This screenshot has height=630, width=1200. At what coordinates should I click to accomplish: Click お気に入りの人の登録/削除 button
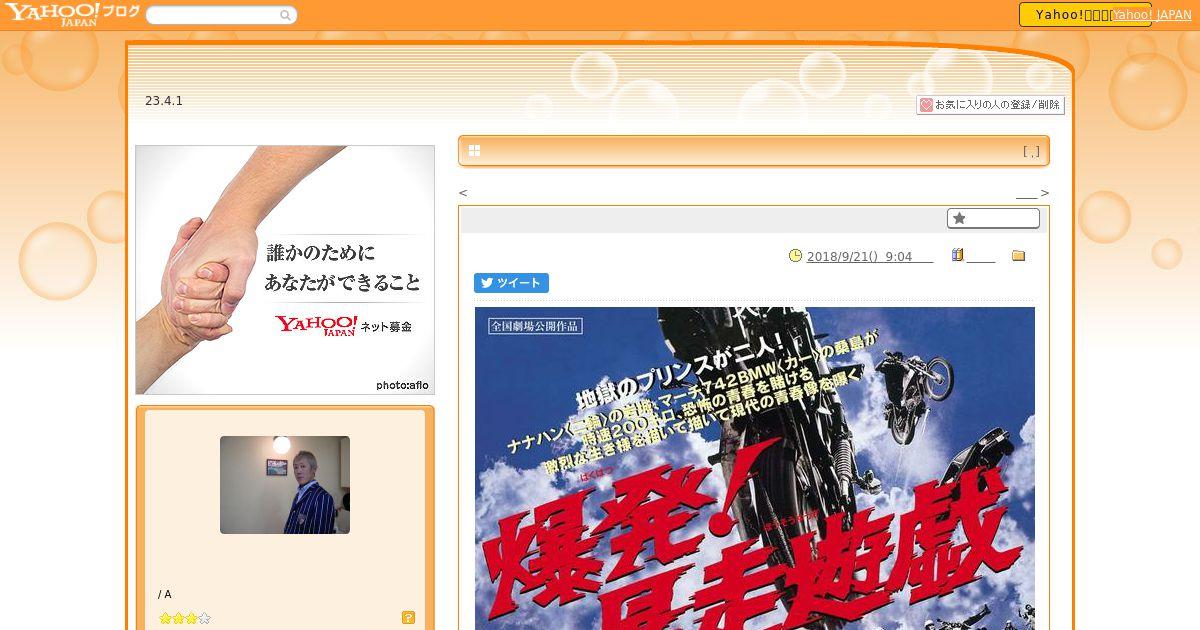[990, 105]
